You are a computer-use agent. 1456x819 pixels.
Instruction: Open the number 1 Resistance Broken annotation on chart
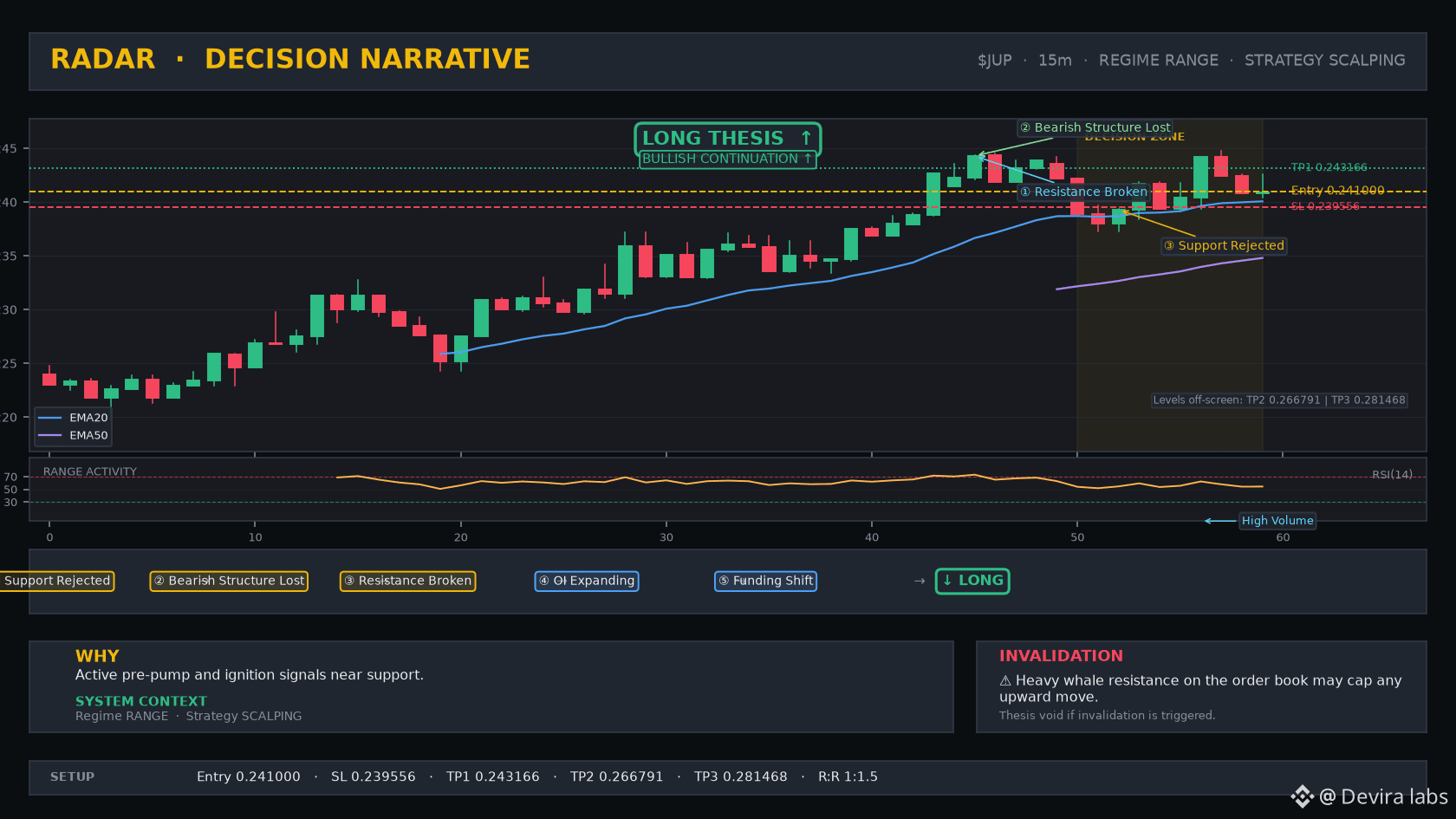coord(1083,192)
